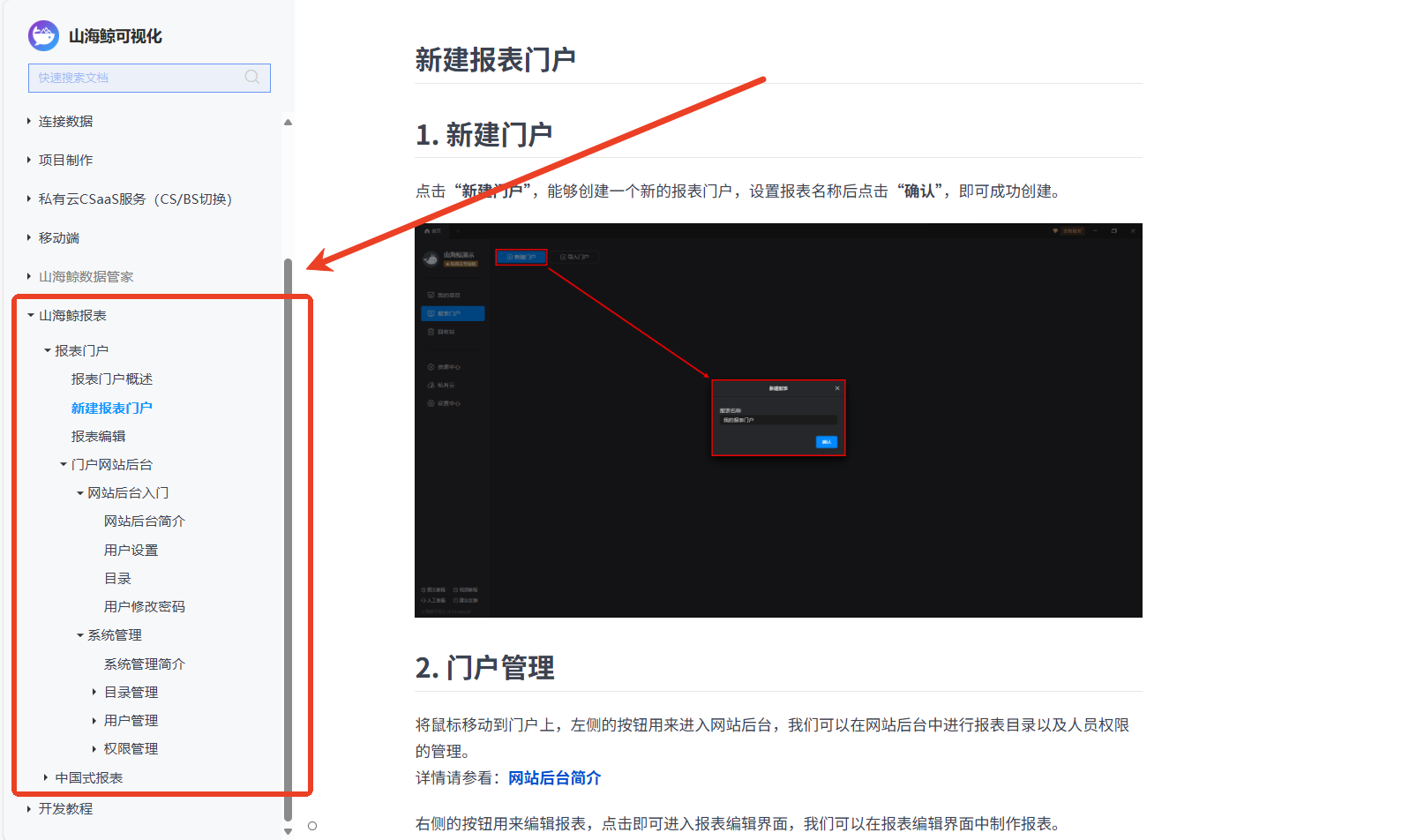1424x840 pixels.
Task: Open the 报表门户概述 page
Action: click(x=112, y=379)
